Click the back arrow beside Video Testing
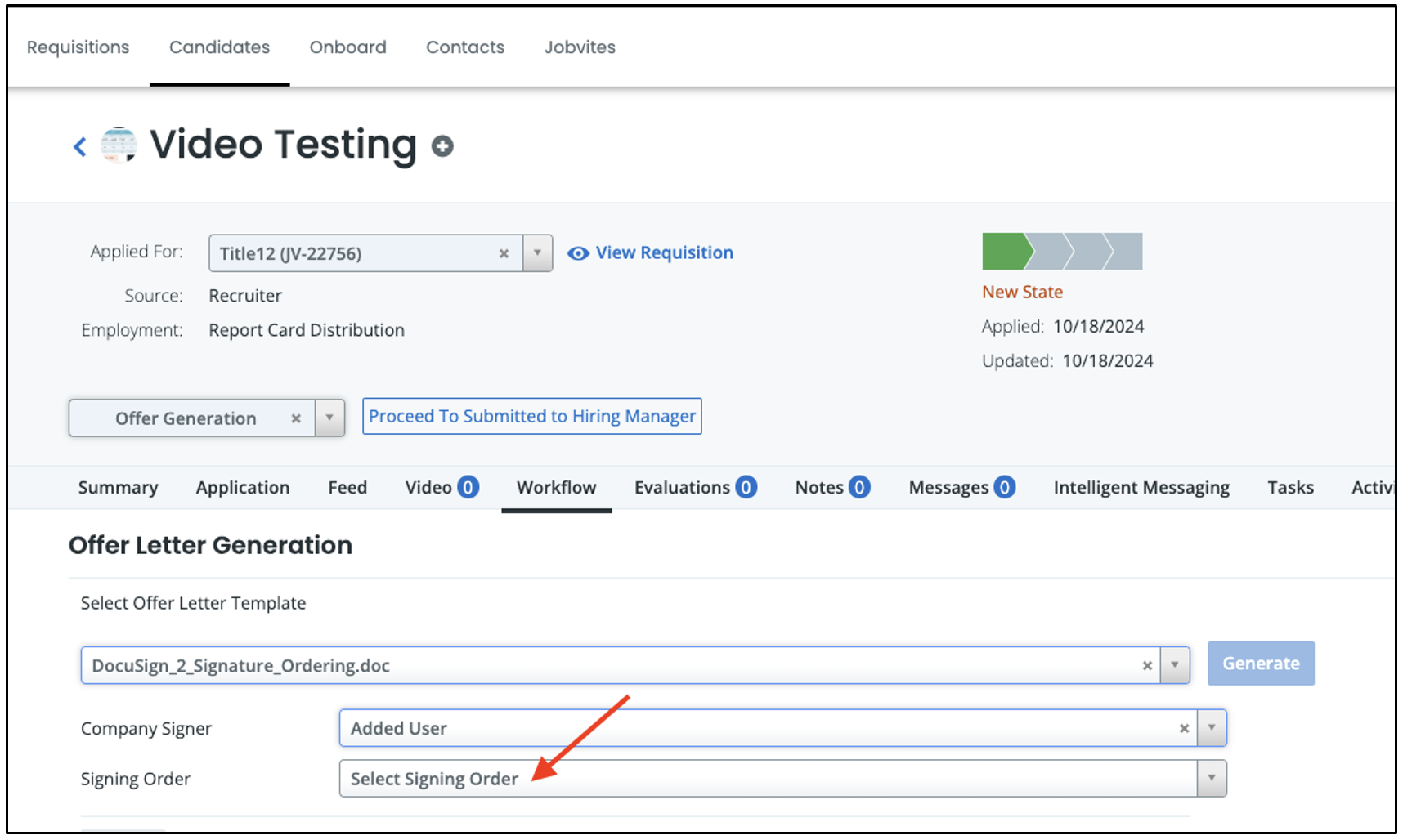The image size is (1403, 840). 80,145
